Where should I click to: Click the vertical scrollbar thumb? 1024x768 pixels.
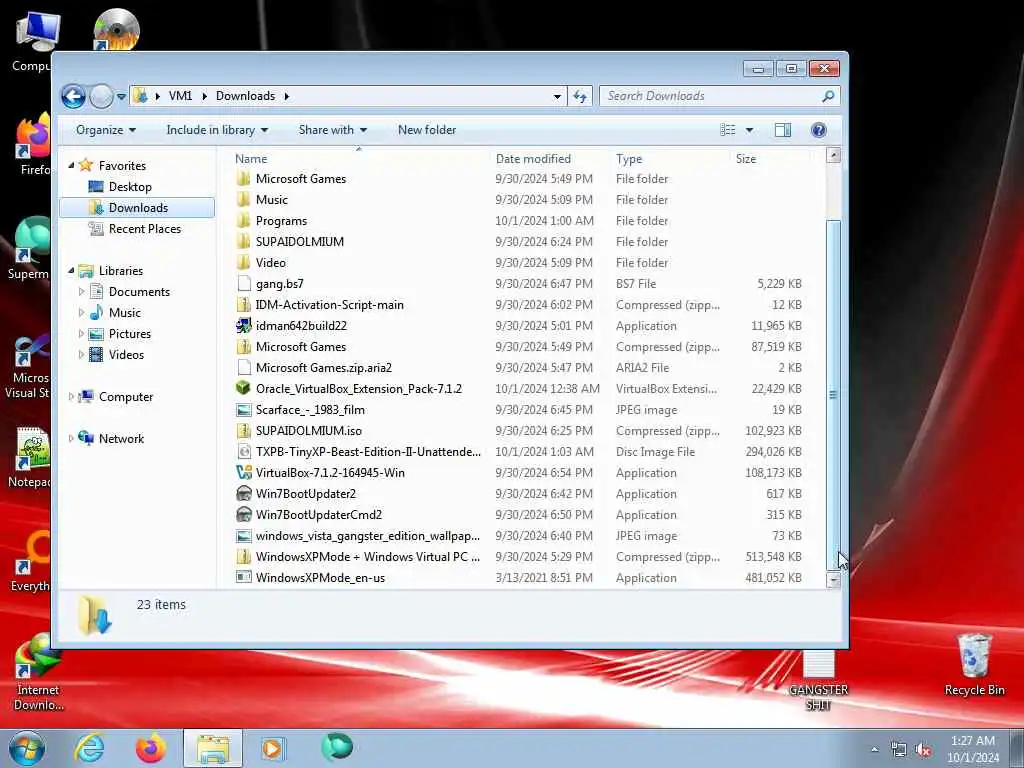833,396
